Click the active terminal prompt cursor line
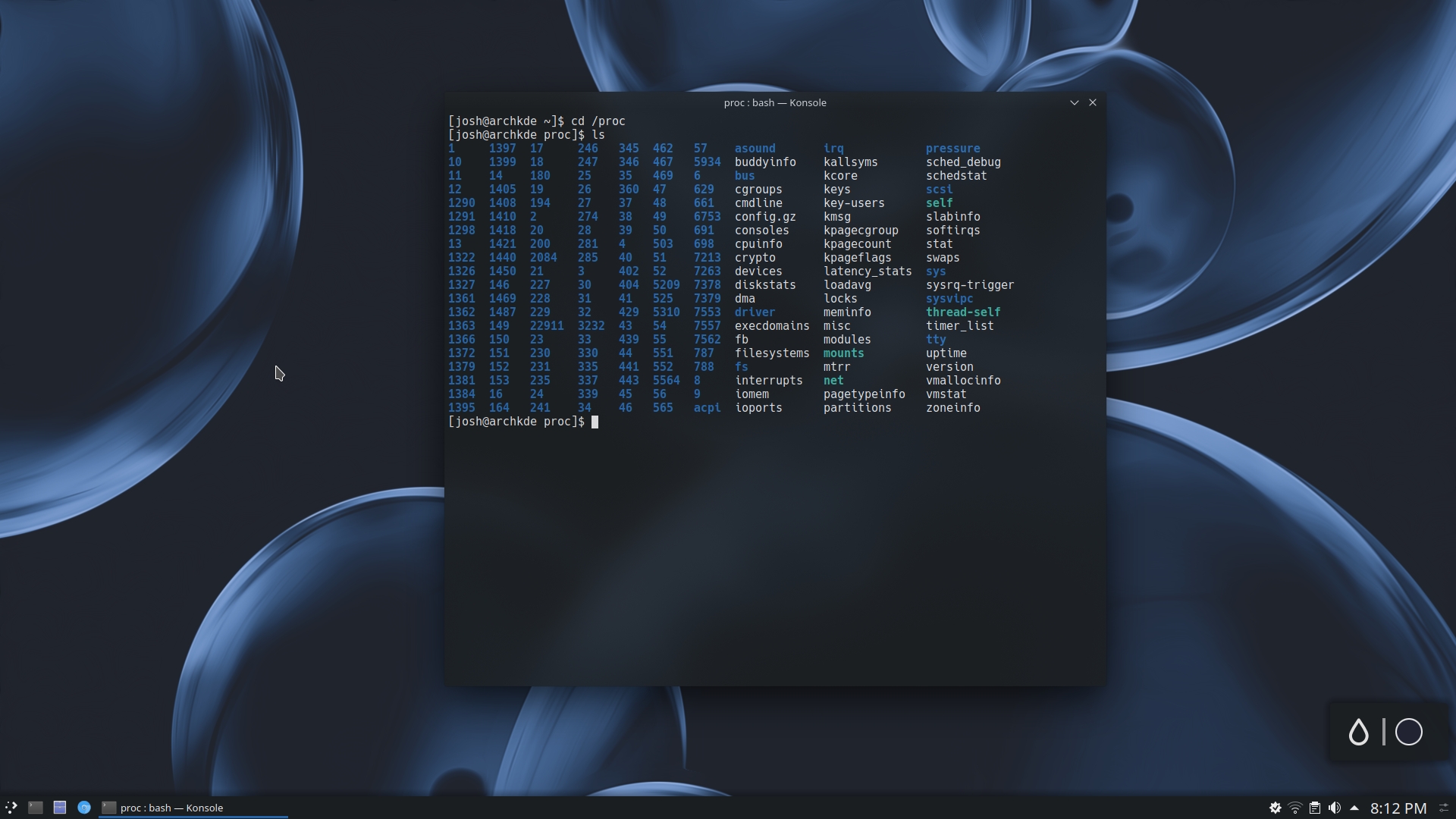1456x819 pixels. tap(523, 422)
